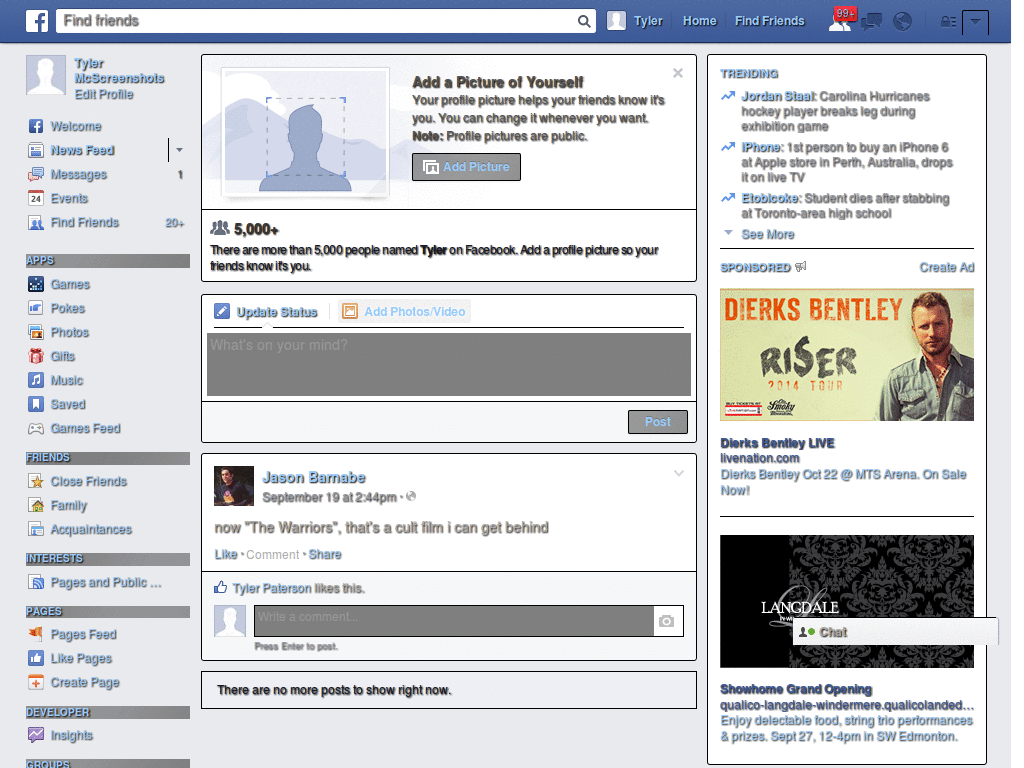1024x768 pixels.
Task: Expand trending with See More
Action: coord(767,234)
